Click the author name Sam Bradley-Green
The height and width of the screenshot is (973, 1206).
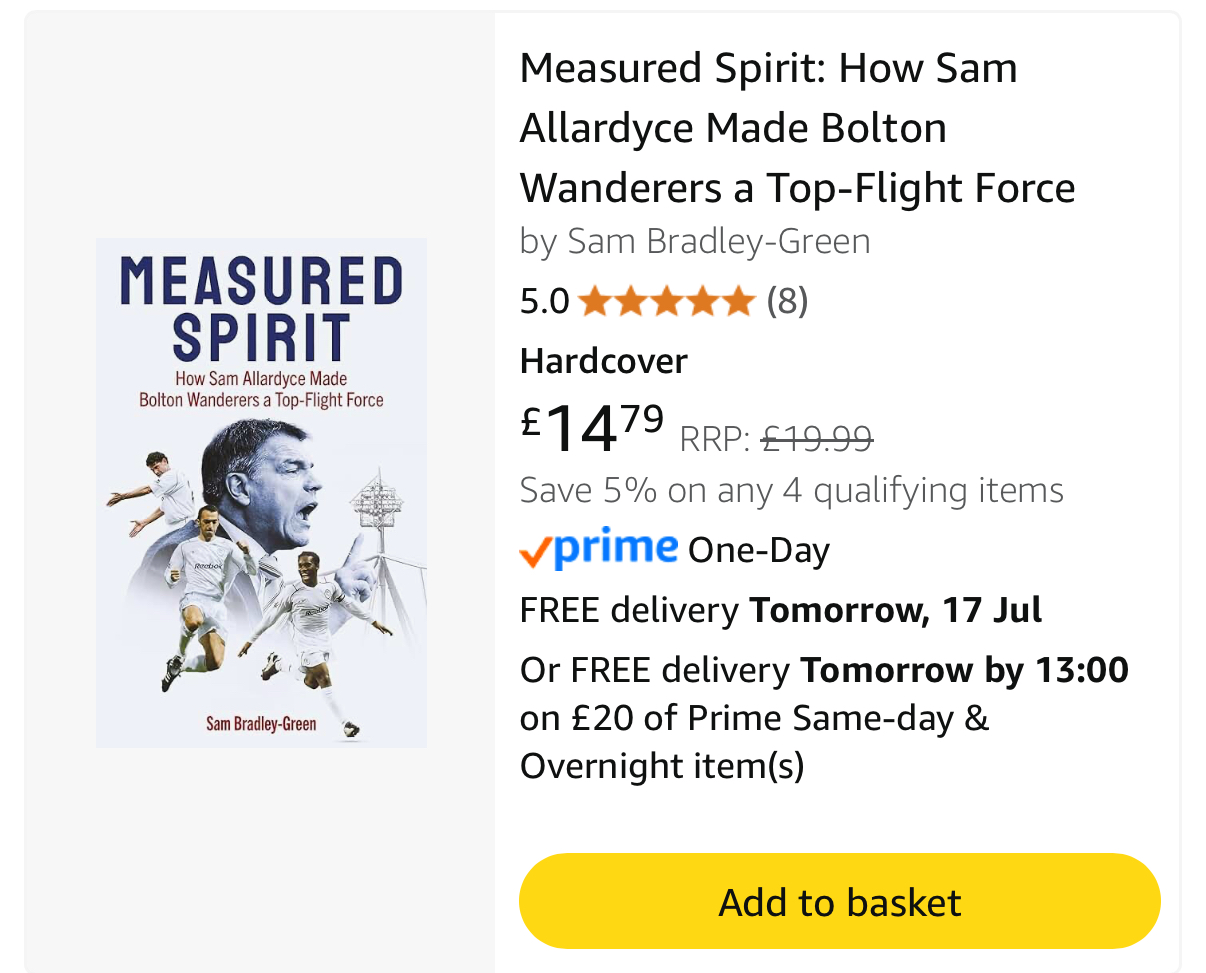pyautogui.click(x=718, y=241)
